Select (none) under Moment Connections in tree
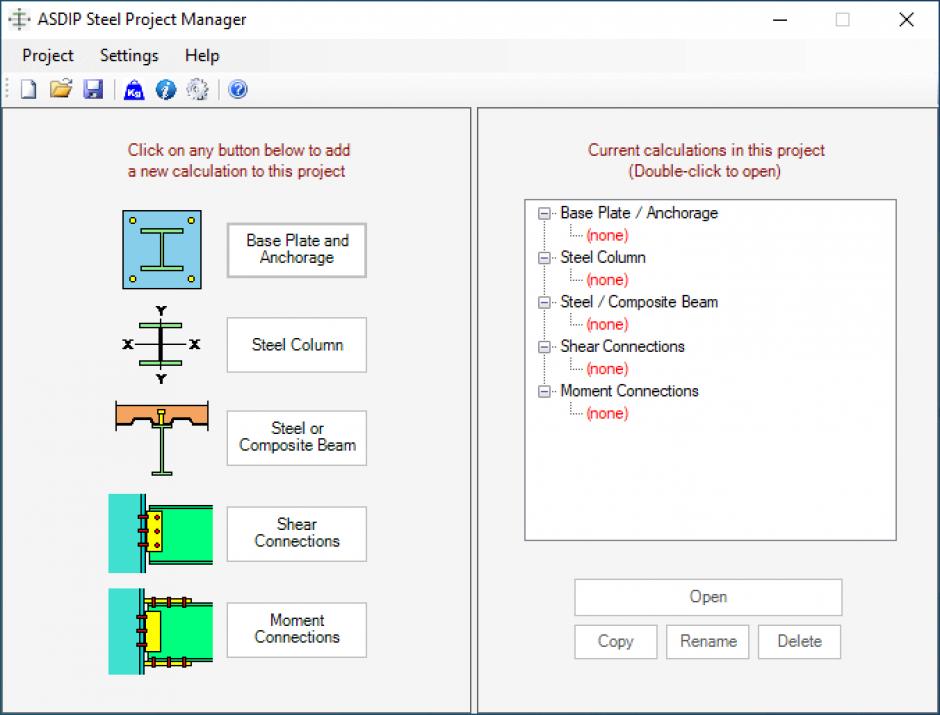The height and width of the screenshot is (715, 940). [607, 414]
